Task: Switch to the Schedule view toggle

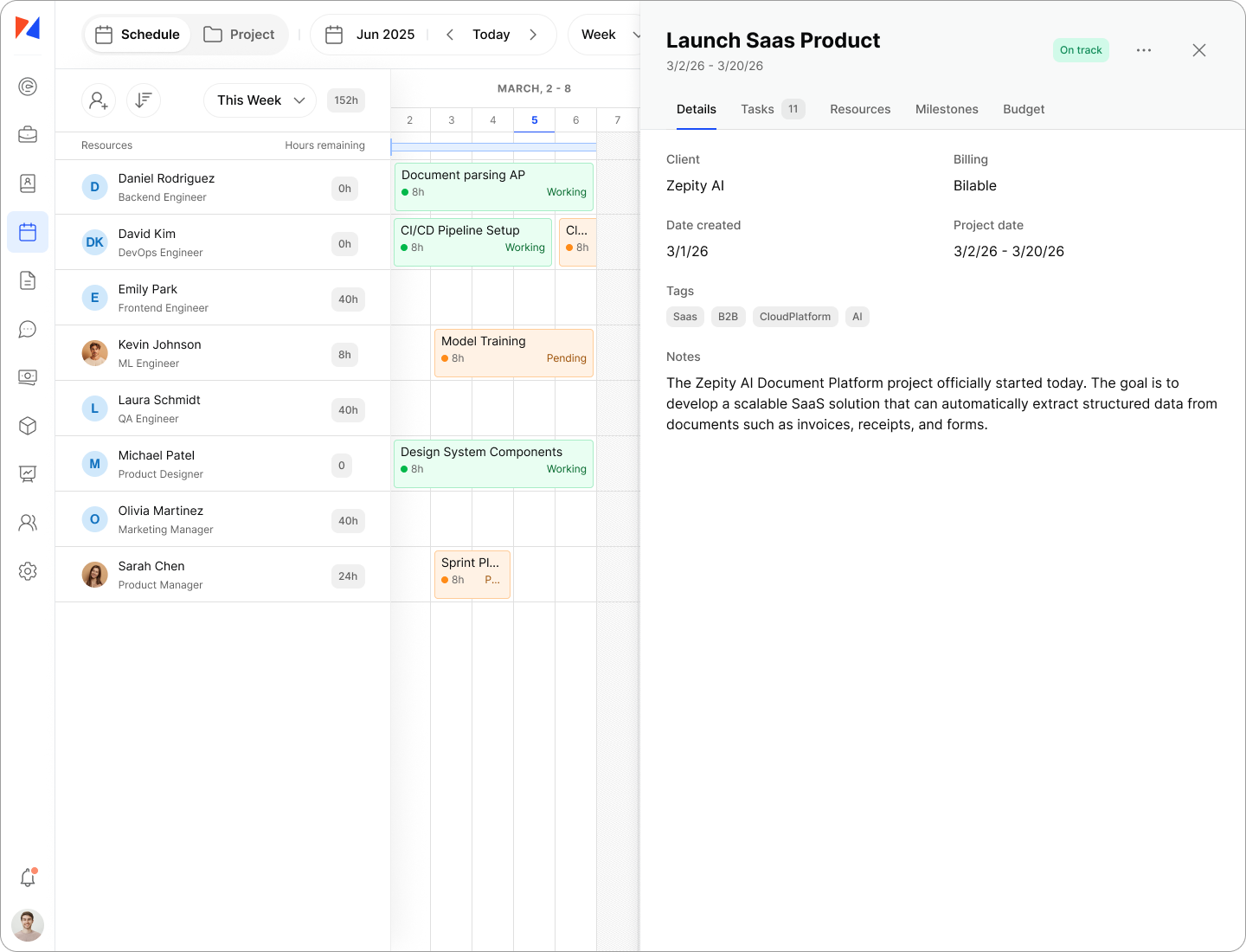Action: (138, 35)
